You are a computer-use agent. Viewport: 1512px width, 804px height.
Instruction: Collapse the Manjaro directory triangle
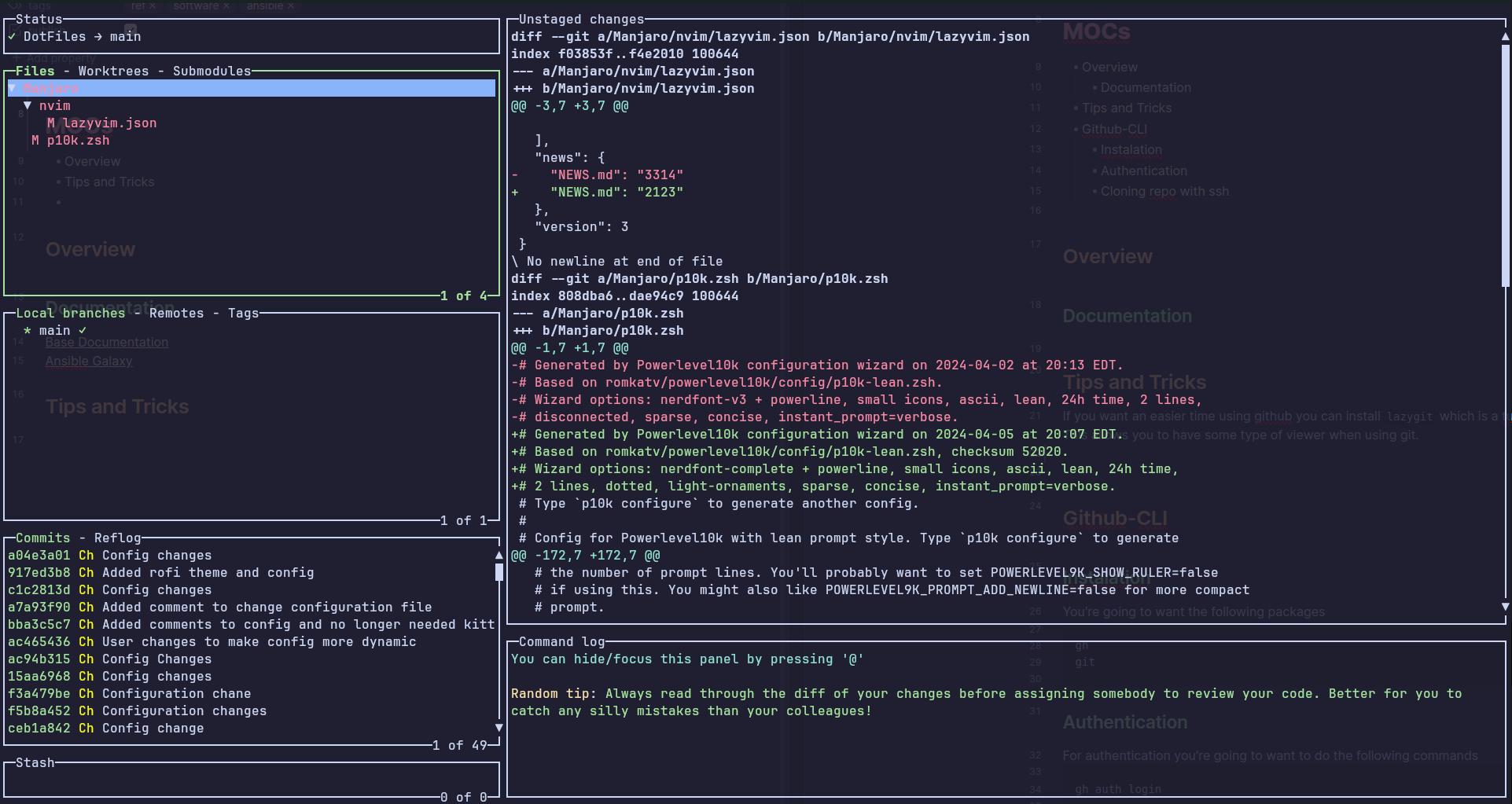pos(13,88)
